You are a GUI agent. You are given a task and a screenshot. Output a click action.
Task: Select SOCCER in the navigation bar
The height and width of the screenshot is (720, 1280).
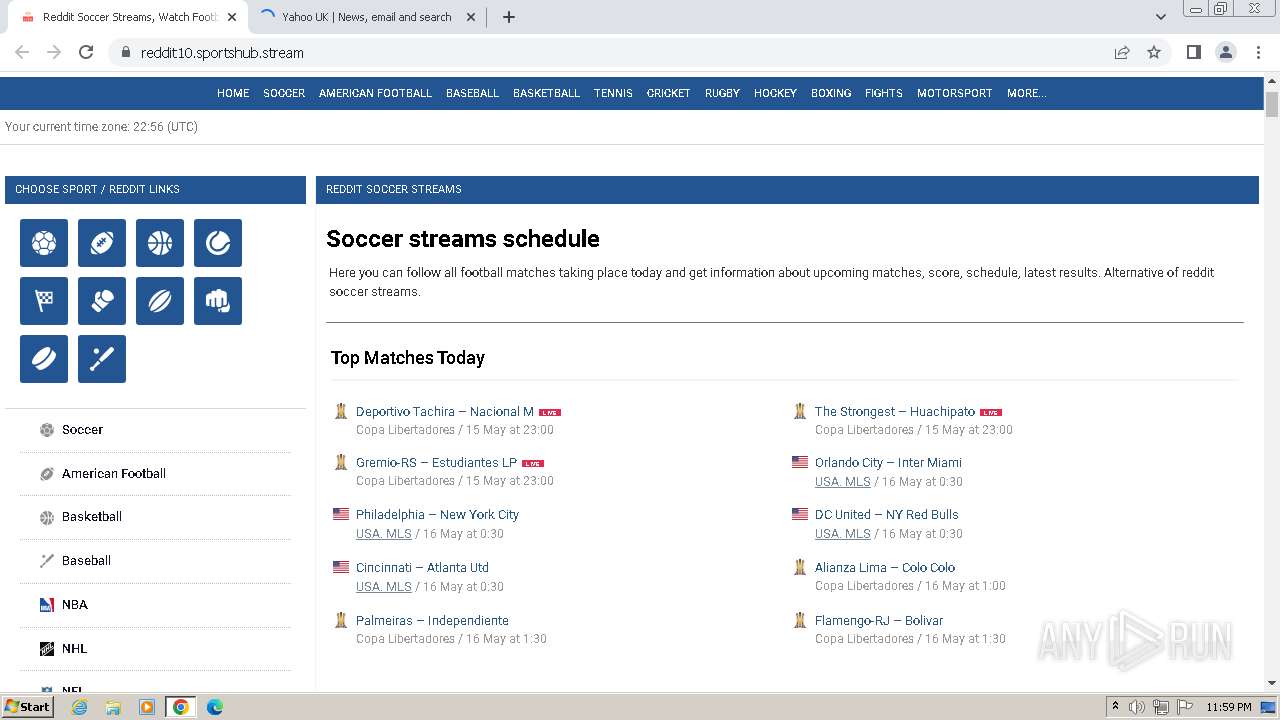[x=284, y=93]
